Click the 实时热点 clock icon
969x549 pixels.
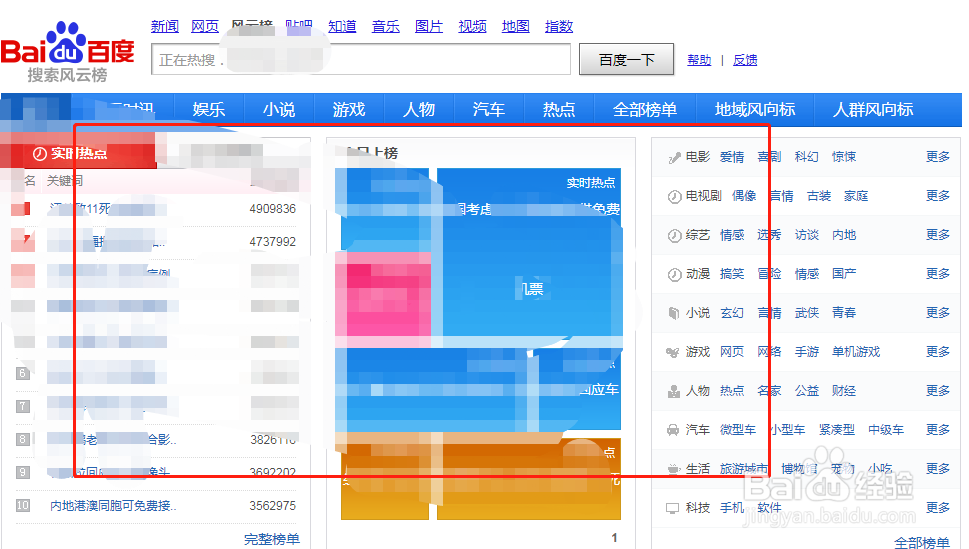pos(40,153)
